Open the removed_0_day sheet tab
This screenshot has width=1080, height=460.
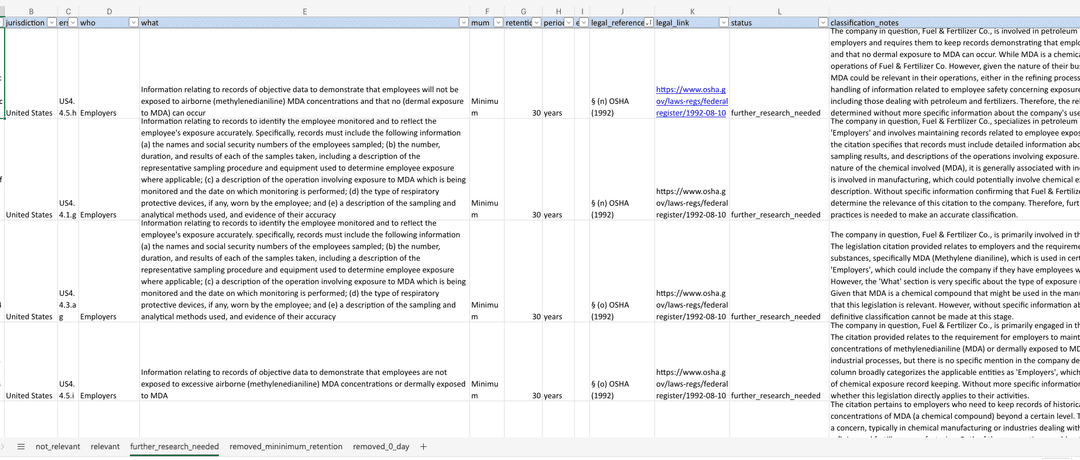pos(382,446)
